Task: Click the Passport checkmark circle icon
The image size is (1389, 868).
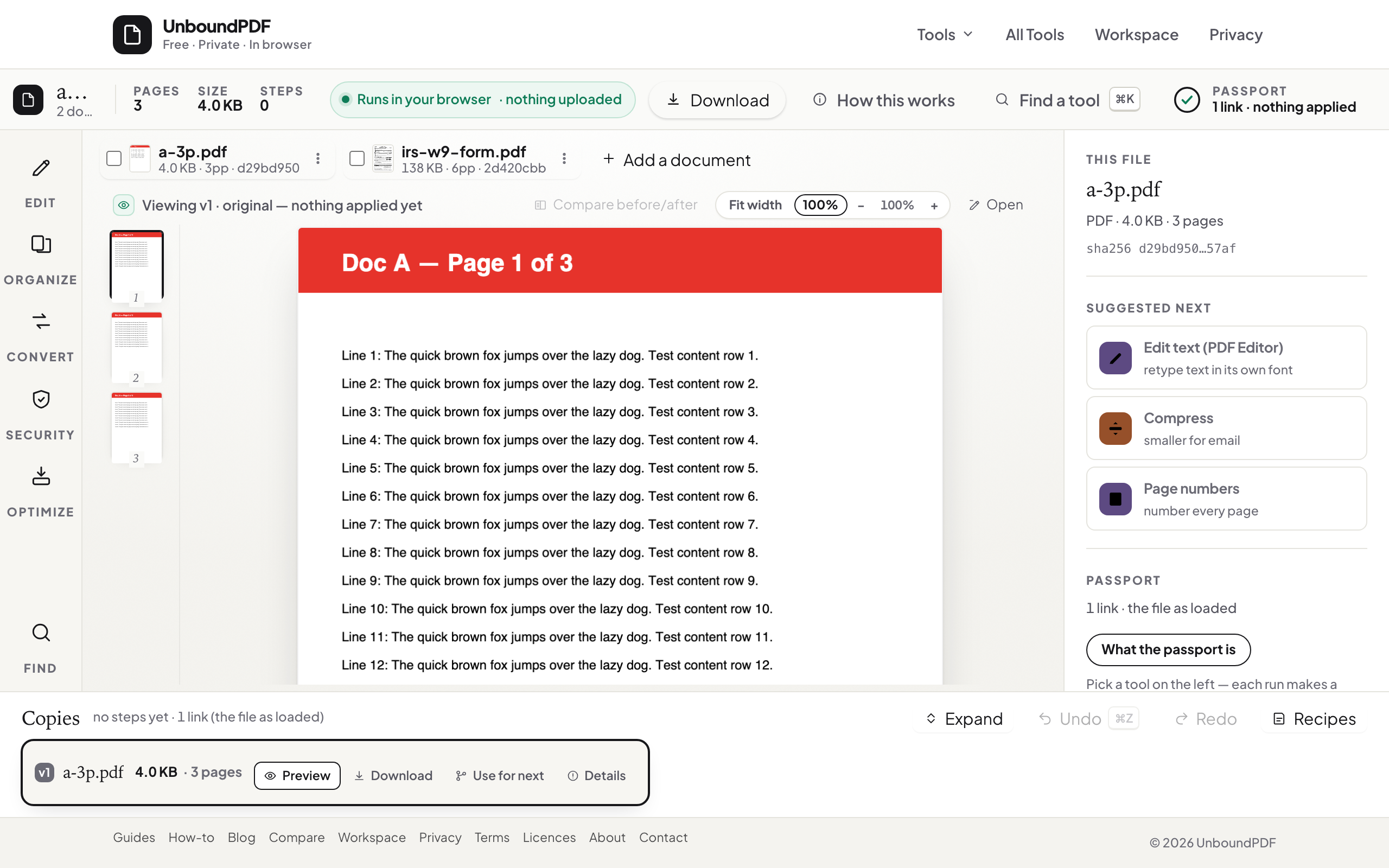Action: (x=1187, y=100)
